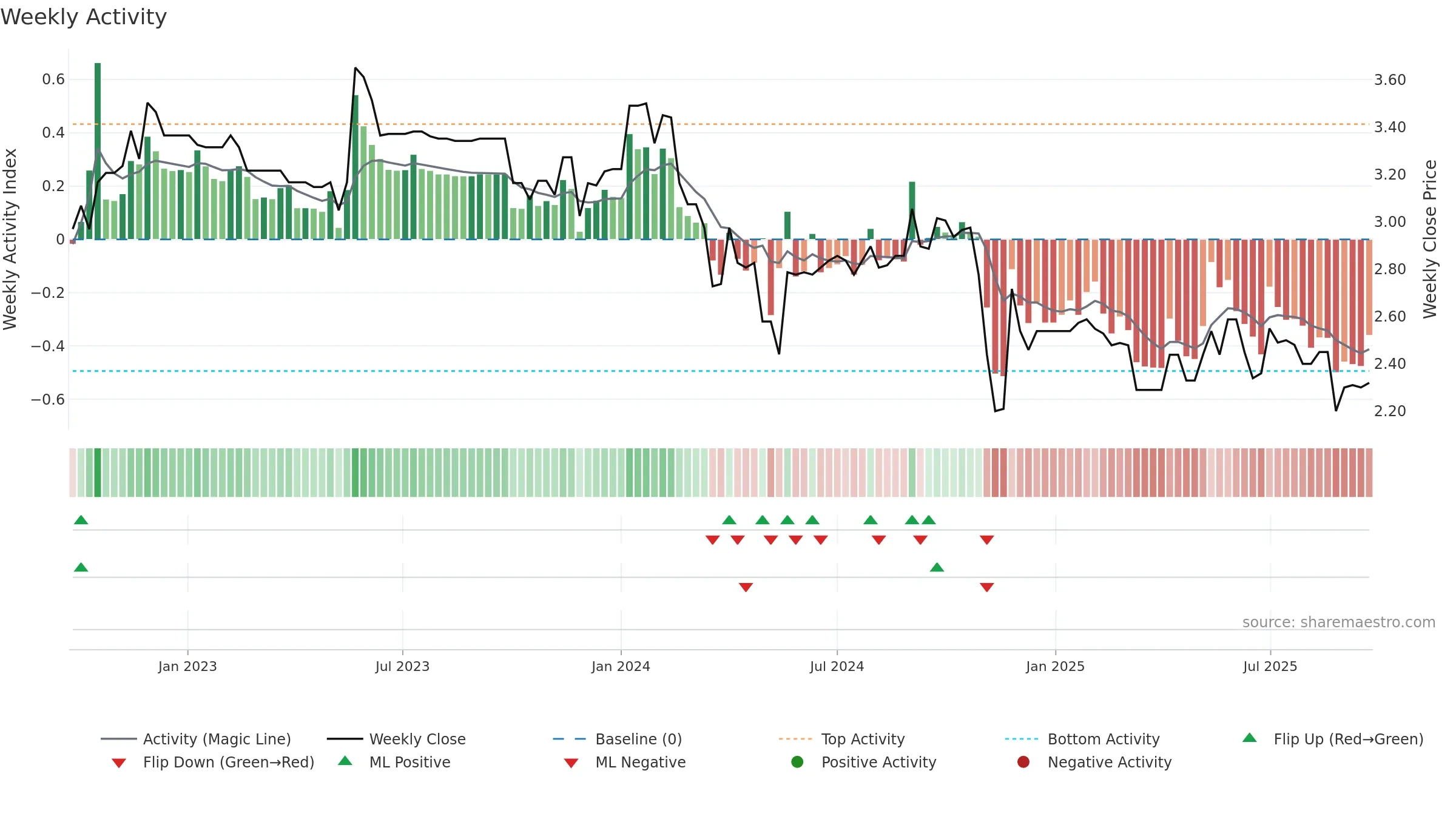The height and width of the screenshot is (819, 1456).
Task: Click the Positive Activity legend entry
Action: coord(864,762)
